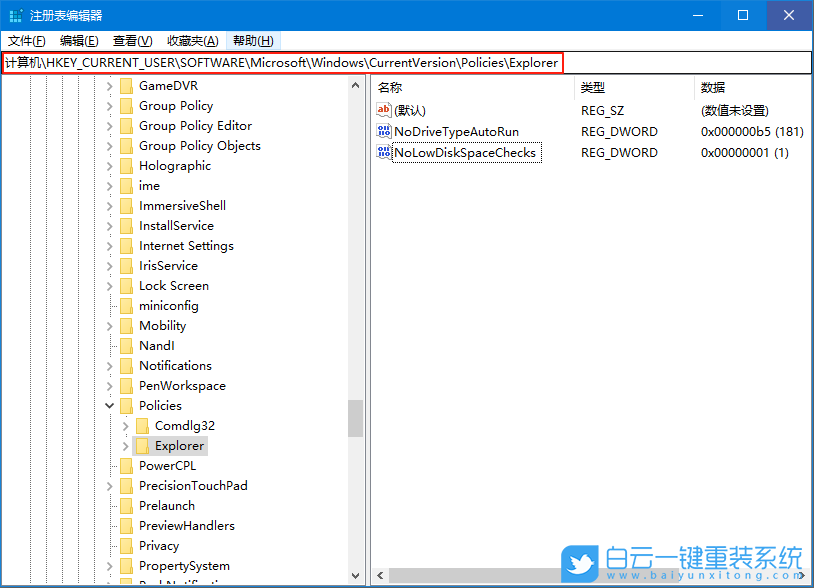Click the Registry Editor title bar icon
814x588 pixels.
[x=15, y=15]
